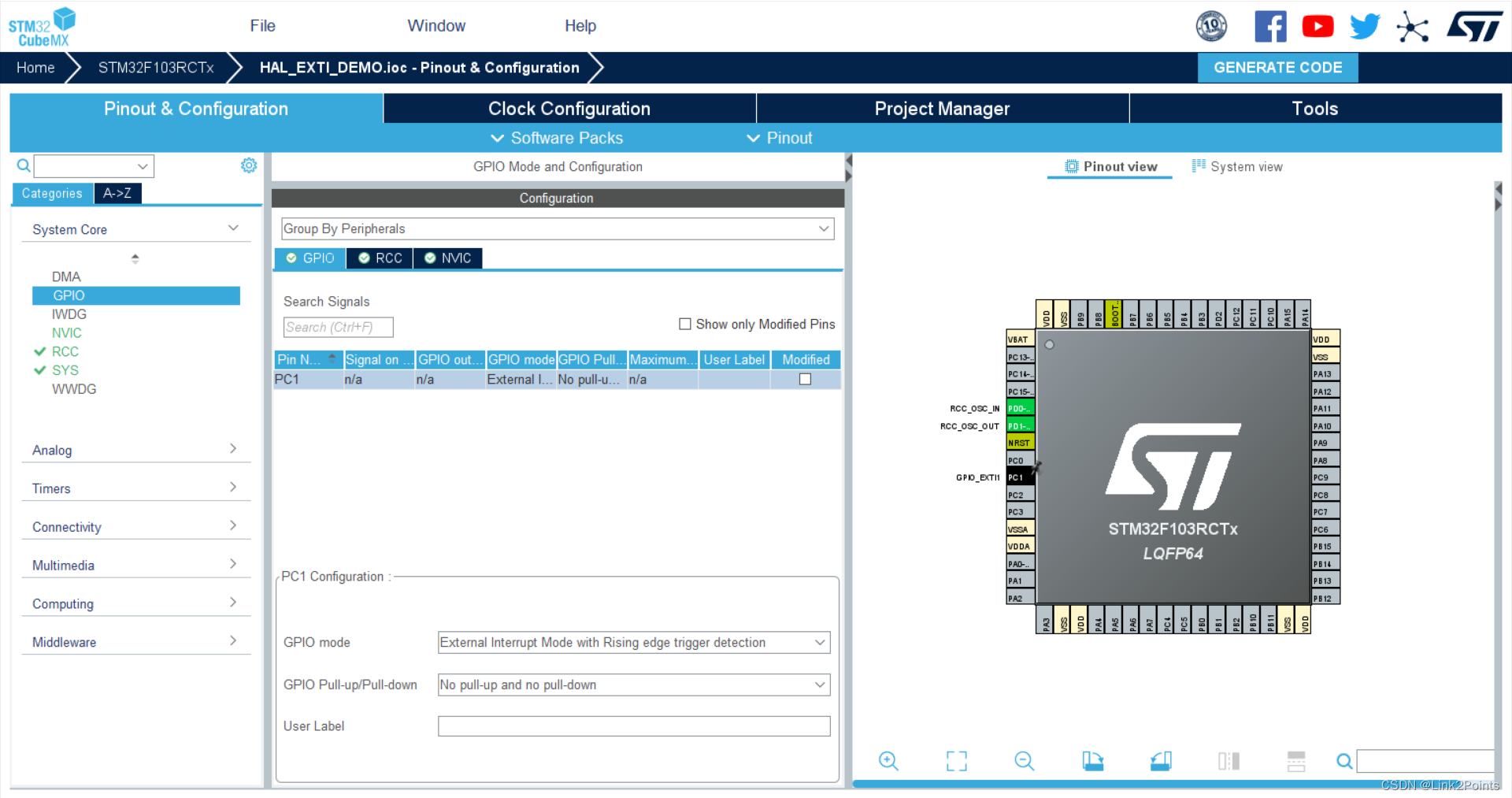This screenshot has width=1512, height=798.
Task: Open the GPIO Pull-up/Pull-down dropdown
Action: (634, 685)
